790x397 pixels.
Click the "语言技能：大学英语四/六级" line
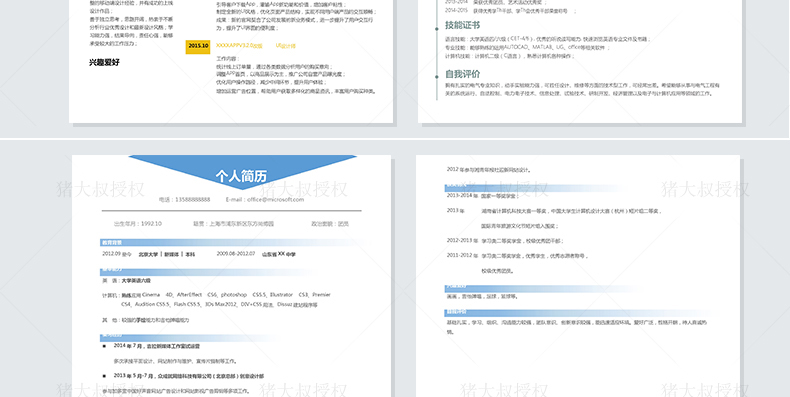coord(548,39)
